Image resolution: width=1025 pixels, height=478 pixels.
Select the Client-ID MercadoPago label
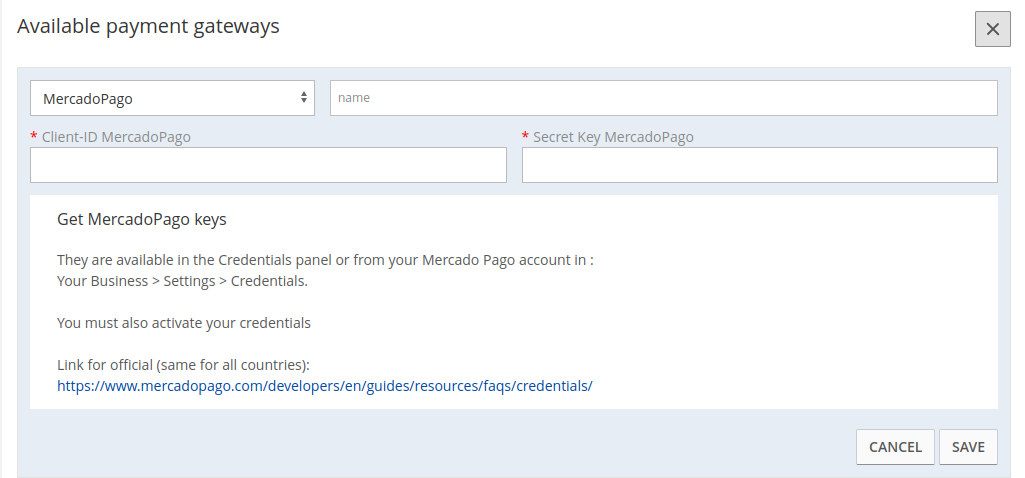(116, 137)
